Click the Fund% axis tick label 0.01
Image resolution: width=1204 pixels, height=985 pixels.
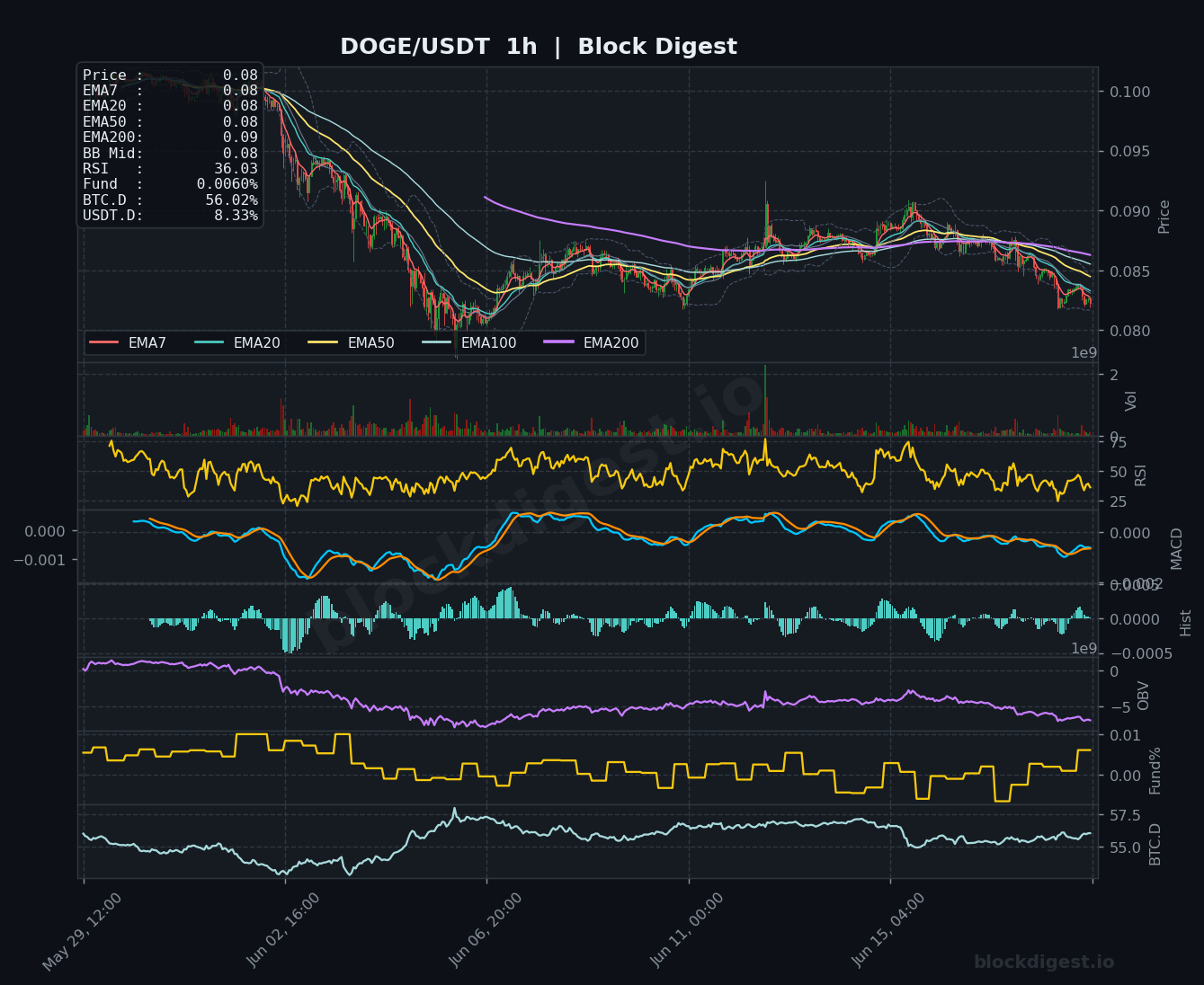tap(1124, 736)
